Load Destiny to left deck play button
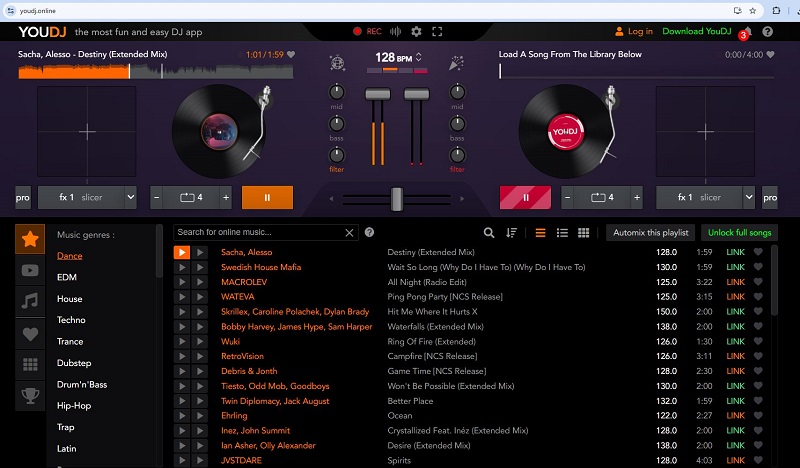 pos(182,252)
